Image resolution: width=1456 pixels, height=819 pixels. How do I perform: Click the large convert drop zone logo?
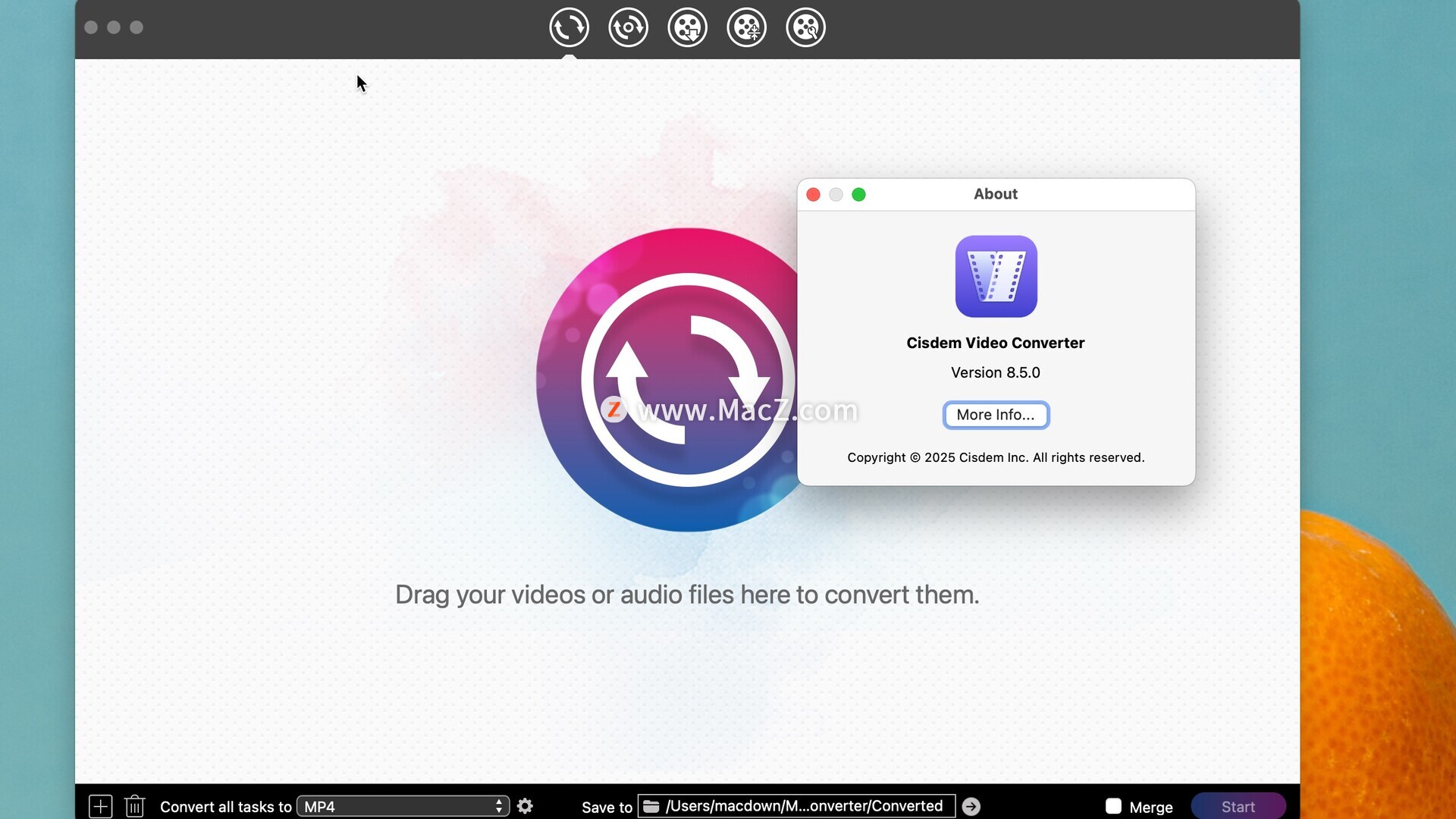click(666, 379)
